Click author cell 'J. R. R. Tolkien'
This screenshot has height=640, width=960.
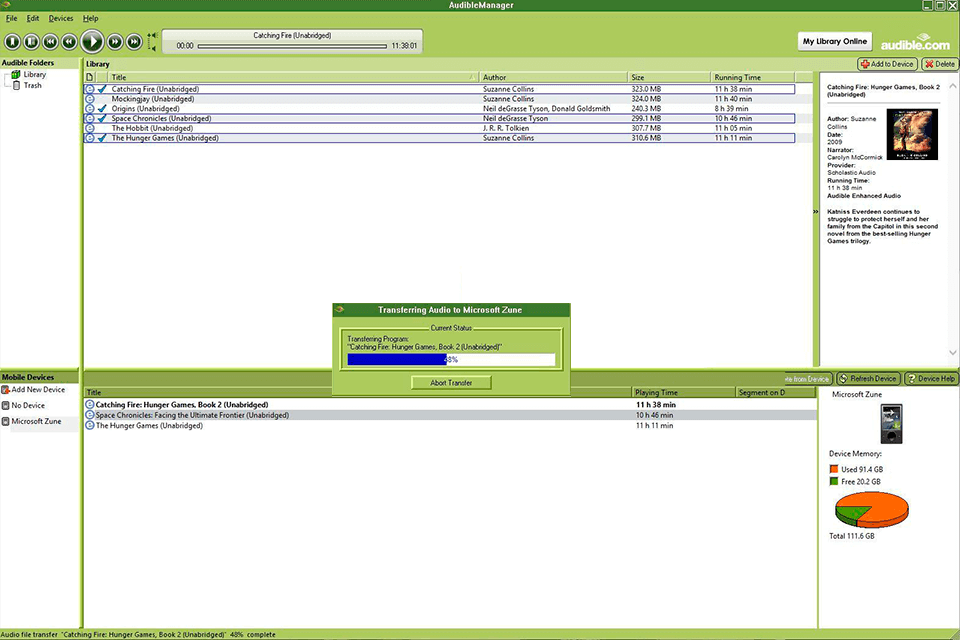[x=506, y=129]
